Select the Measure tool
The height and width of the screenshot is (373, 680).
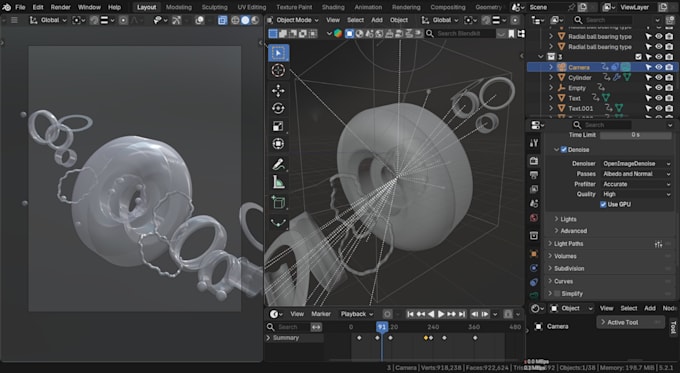[x=278, y=182]
